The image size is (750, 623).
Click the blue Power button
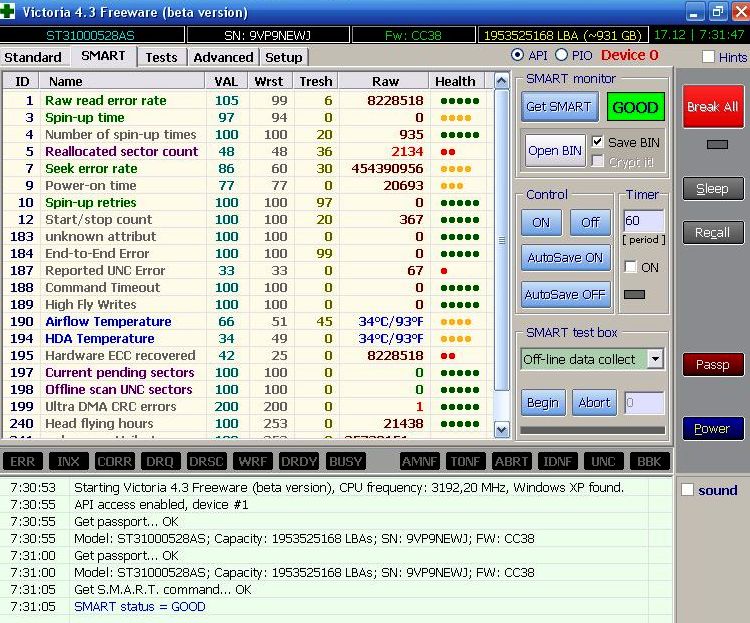713,428
